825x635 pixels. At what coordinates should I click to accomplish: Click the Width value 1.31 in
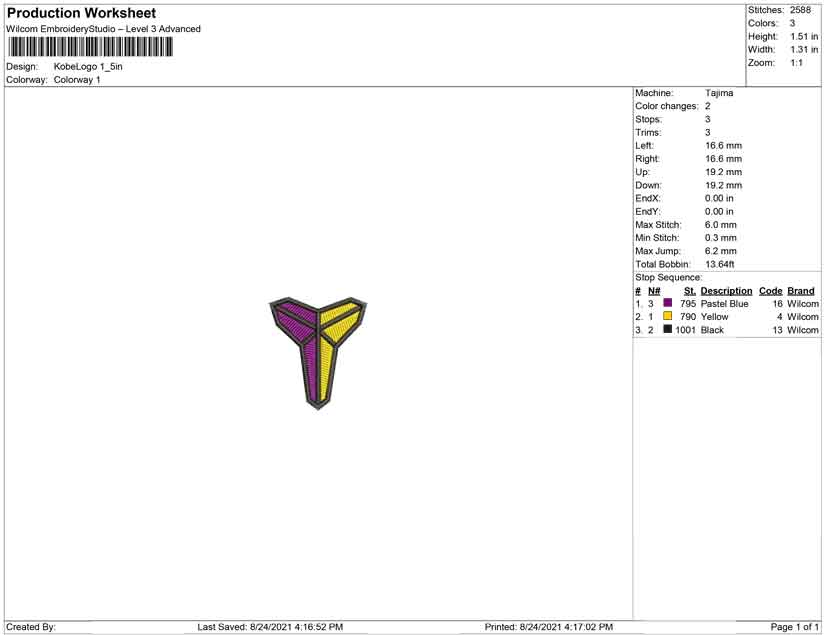804,49
